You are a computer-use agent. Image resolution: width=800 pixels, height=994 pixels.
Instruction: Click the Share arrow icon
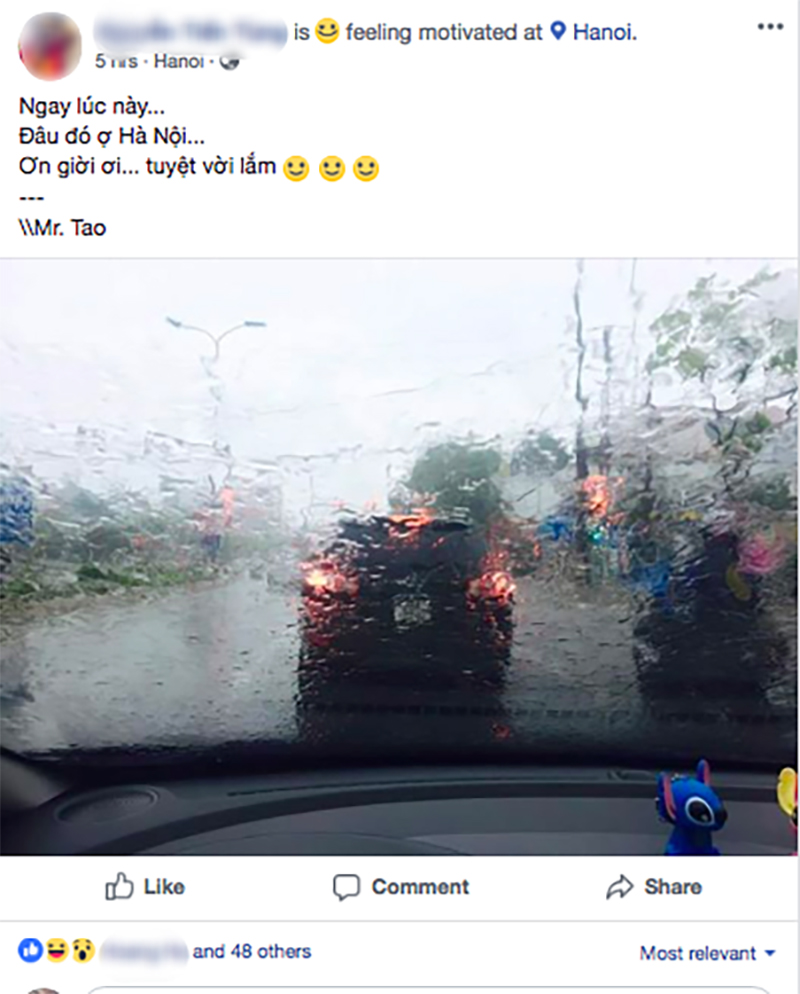619,887
